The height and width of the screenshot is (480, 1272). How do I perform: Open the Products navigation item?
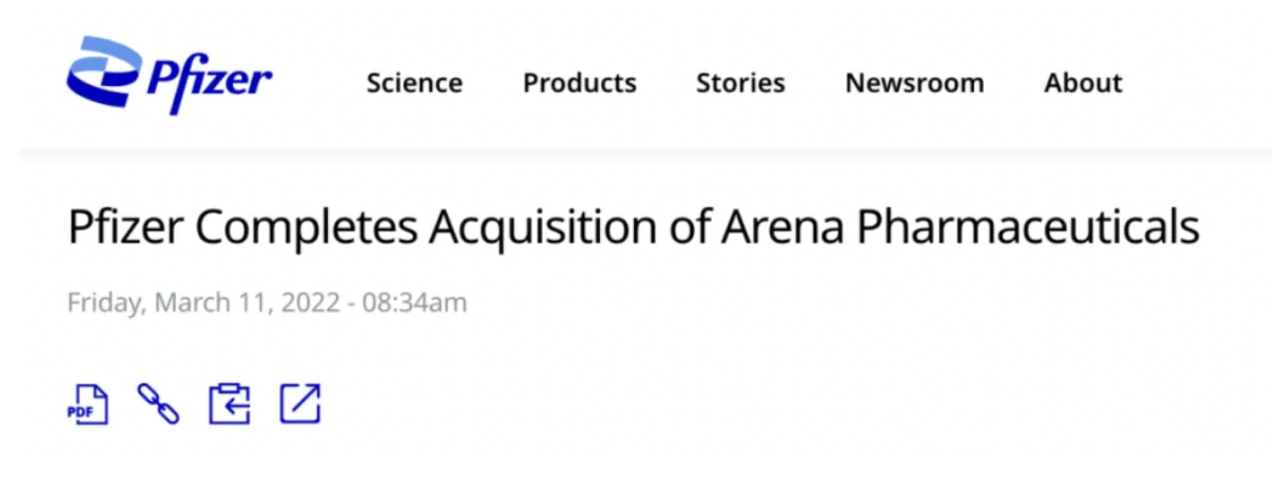pyautogui.click(x=579, y=83)
